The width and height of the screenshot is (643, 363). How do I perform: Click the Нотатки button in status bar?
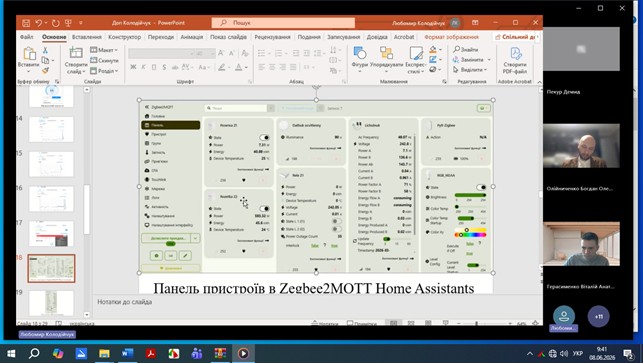point(325,323)
